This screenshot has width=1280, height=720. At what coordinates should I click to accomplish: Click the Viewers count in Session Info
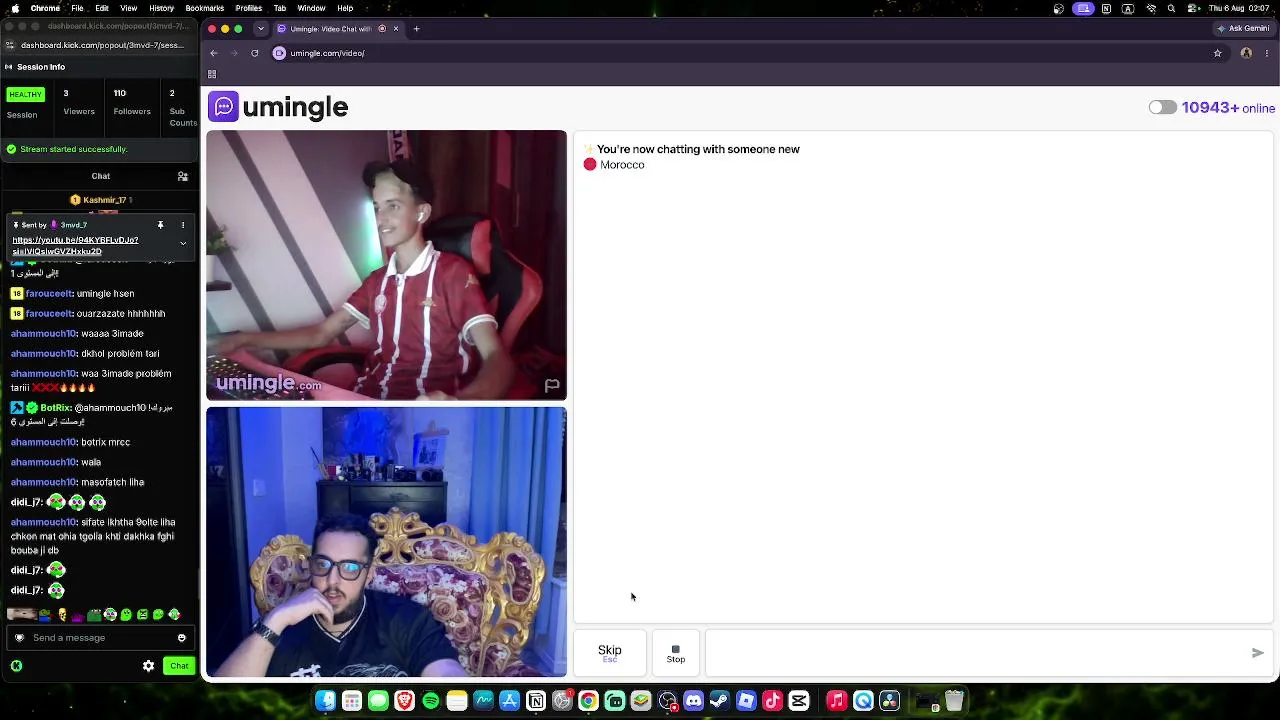(x=79, y=102)
